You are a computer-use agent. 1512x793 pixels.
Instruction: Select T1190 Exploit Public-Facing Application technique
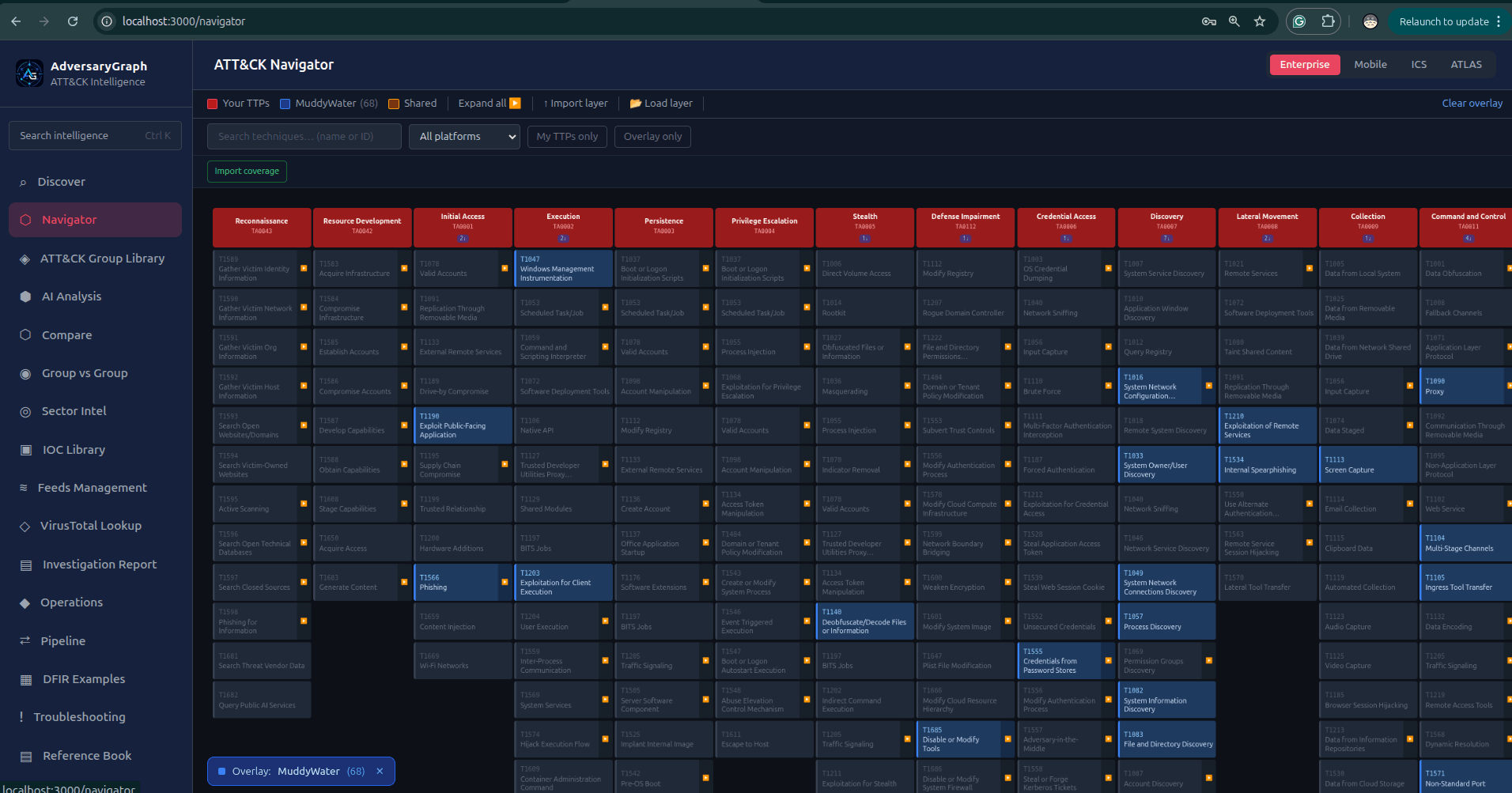pyautogui.click(x=463, y=425)
